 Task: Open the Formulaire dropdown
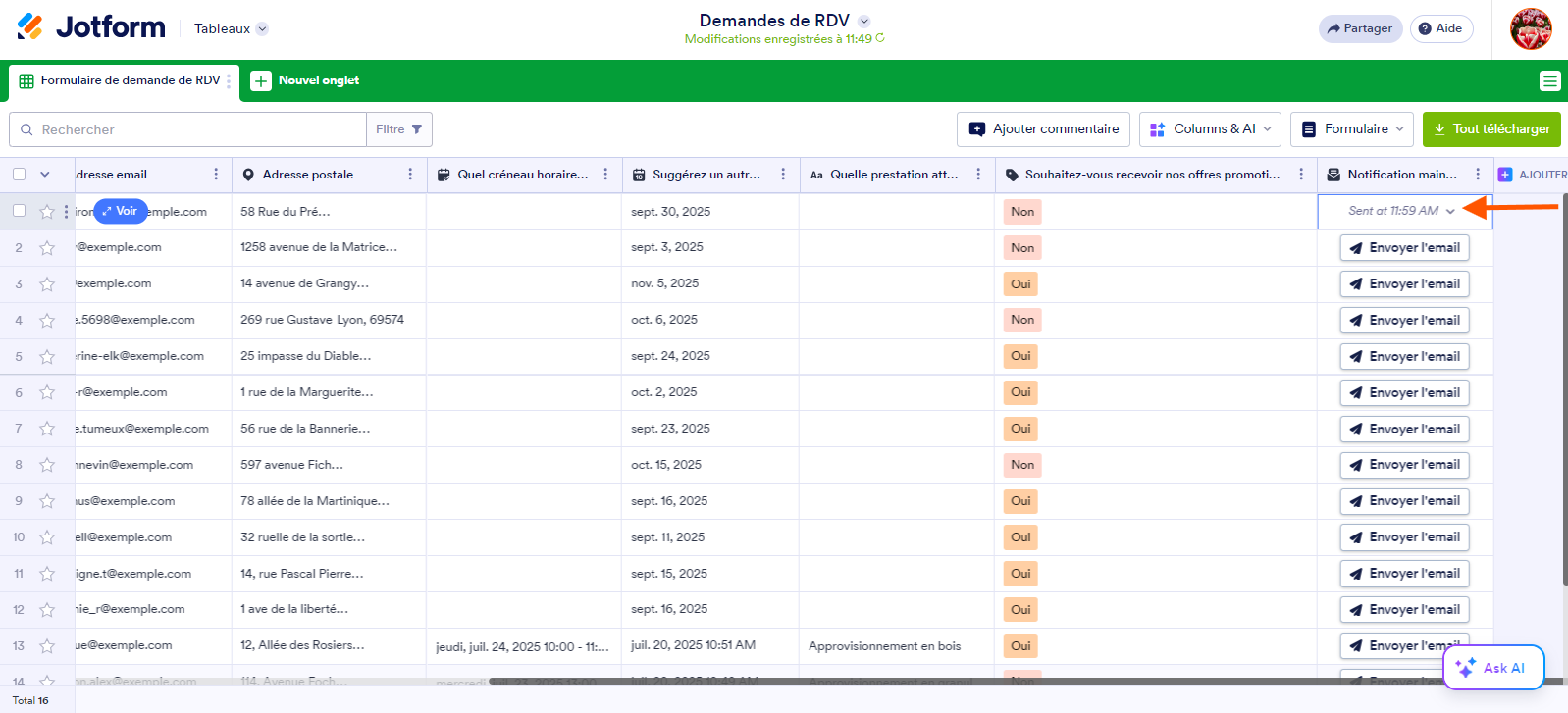(x=1351, y=129)
